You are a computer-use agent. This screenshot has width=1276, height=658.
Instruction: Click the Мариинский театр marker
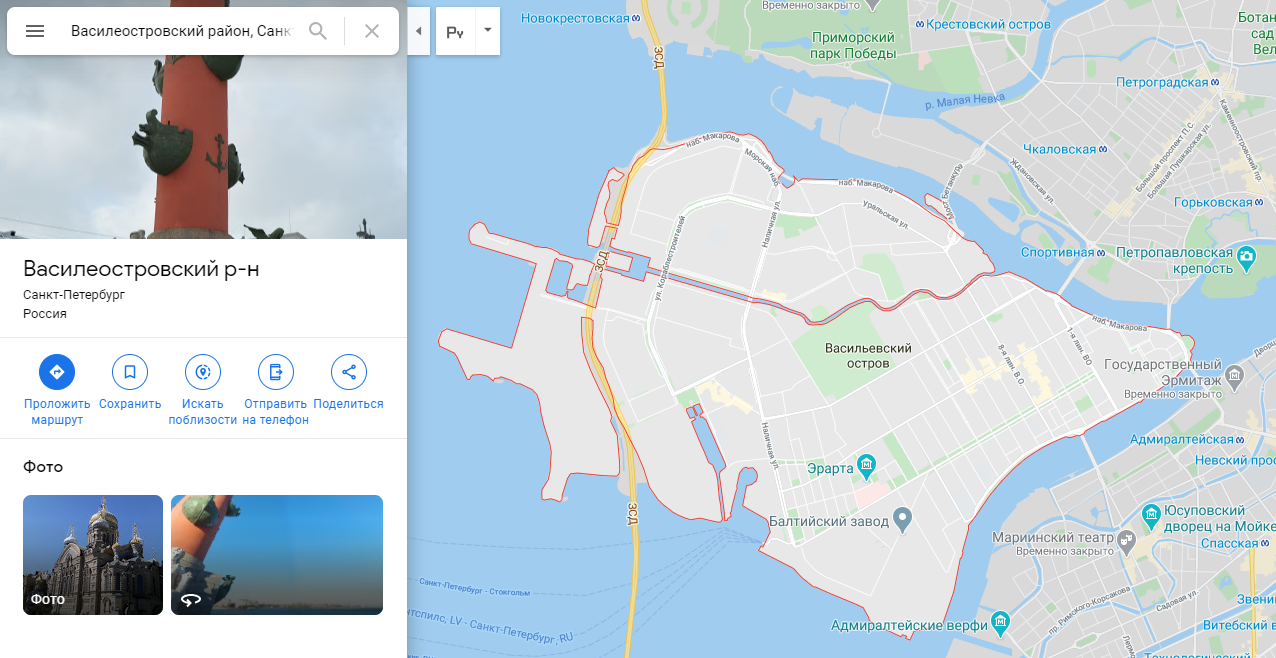[x=1128, y=541]
